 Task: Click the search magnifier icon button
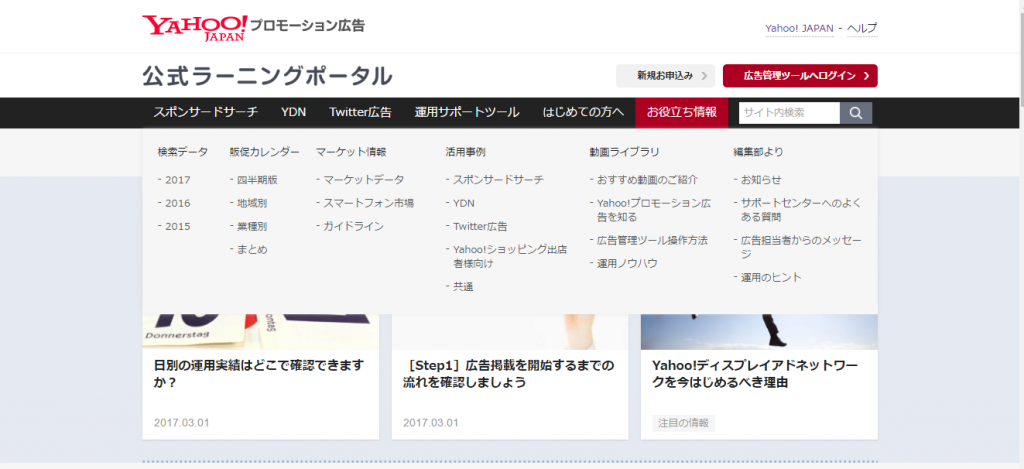[x=856, y=112]
